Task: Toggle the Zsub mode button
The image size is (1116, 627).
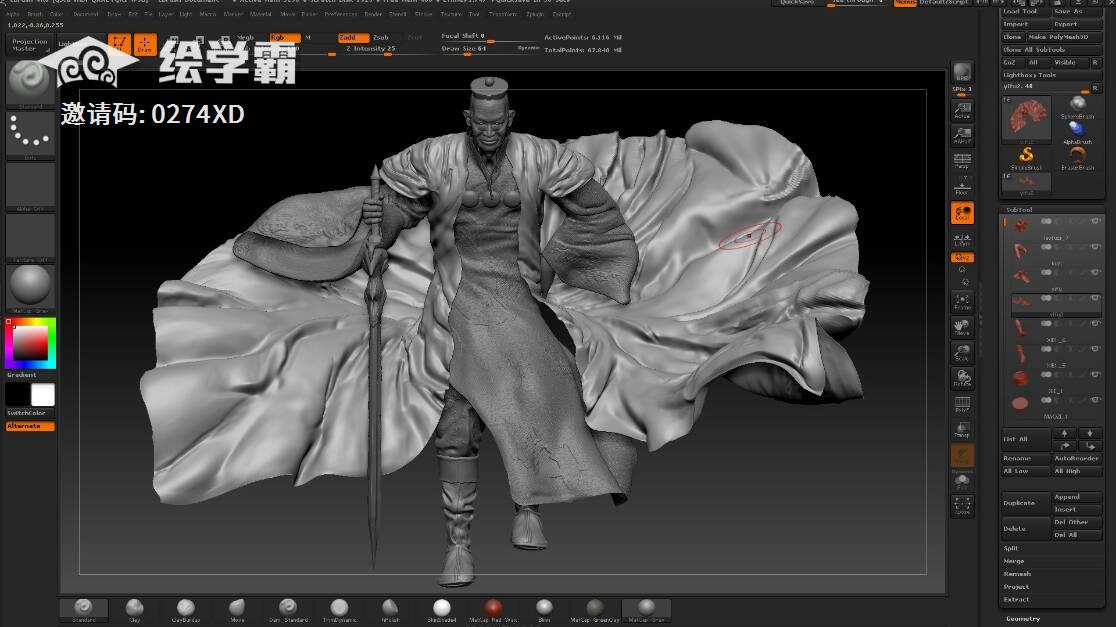Action: click(x=381, y=37)
